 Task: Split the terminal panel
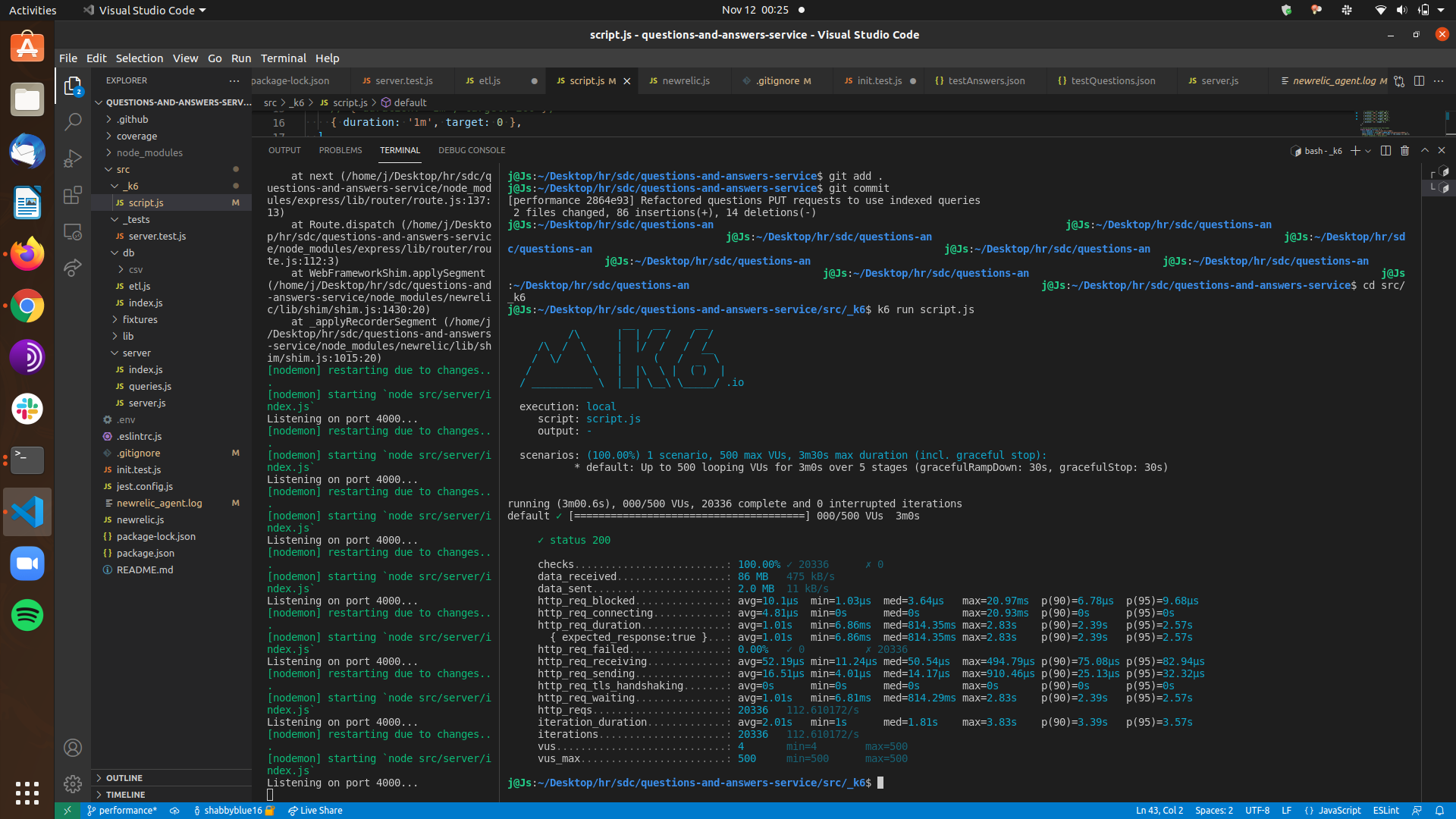click(x=1385, y=151)
